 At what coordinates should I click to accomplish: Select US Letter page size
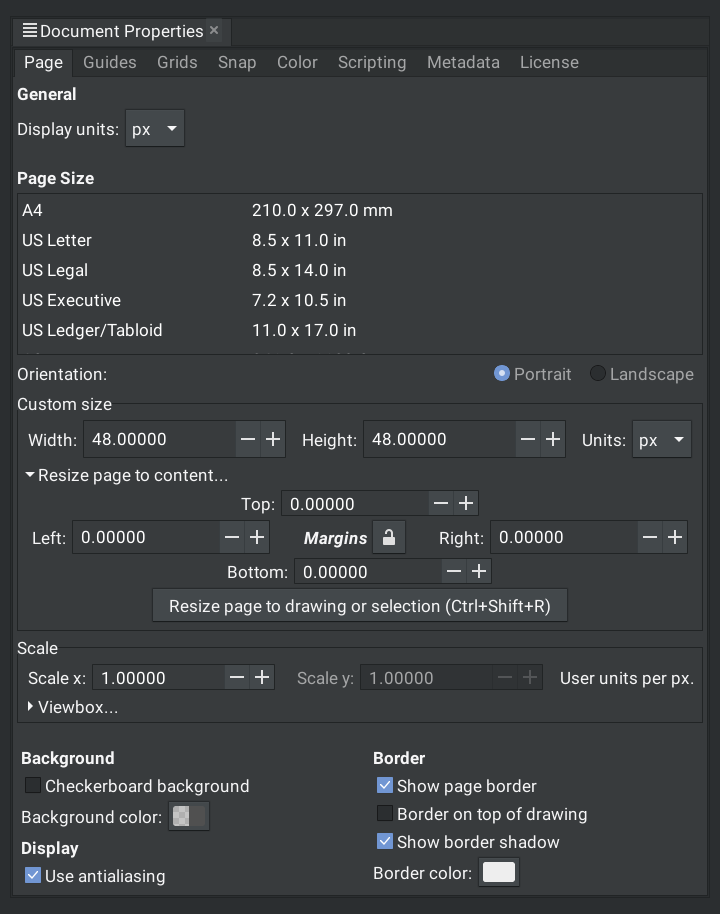[x=57, y=240]
